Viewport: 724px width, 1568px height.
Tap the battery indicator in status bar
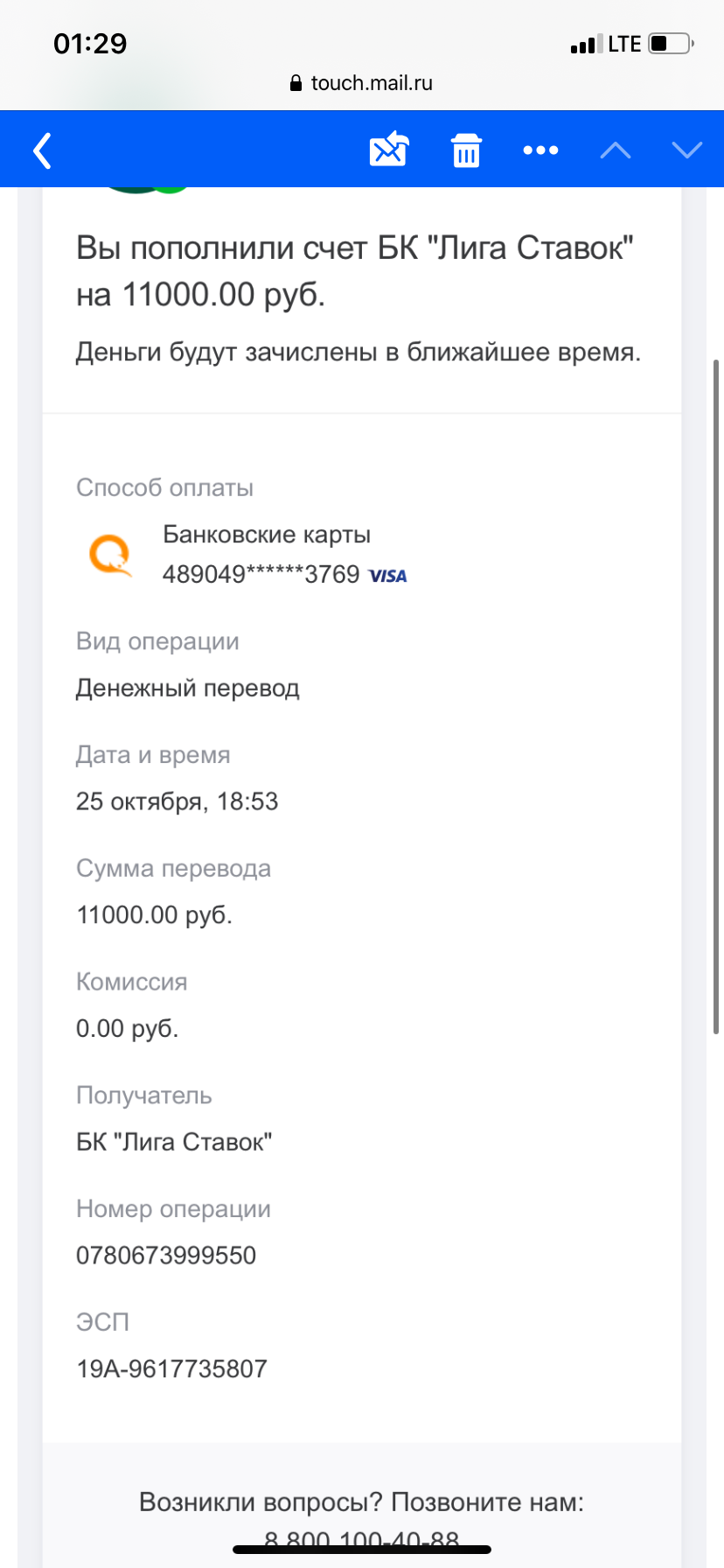pyautogui.click(x=671, y=44)
